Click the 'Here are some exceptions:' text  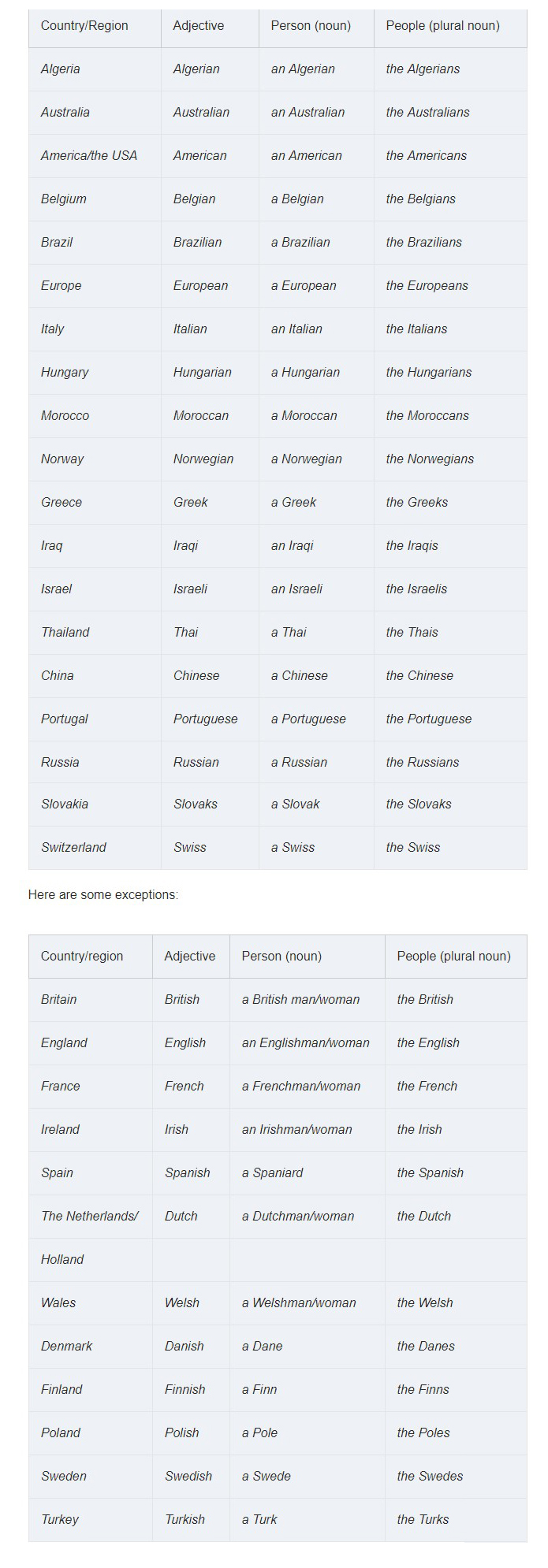pyautogui.click(x=103, y=895)
